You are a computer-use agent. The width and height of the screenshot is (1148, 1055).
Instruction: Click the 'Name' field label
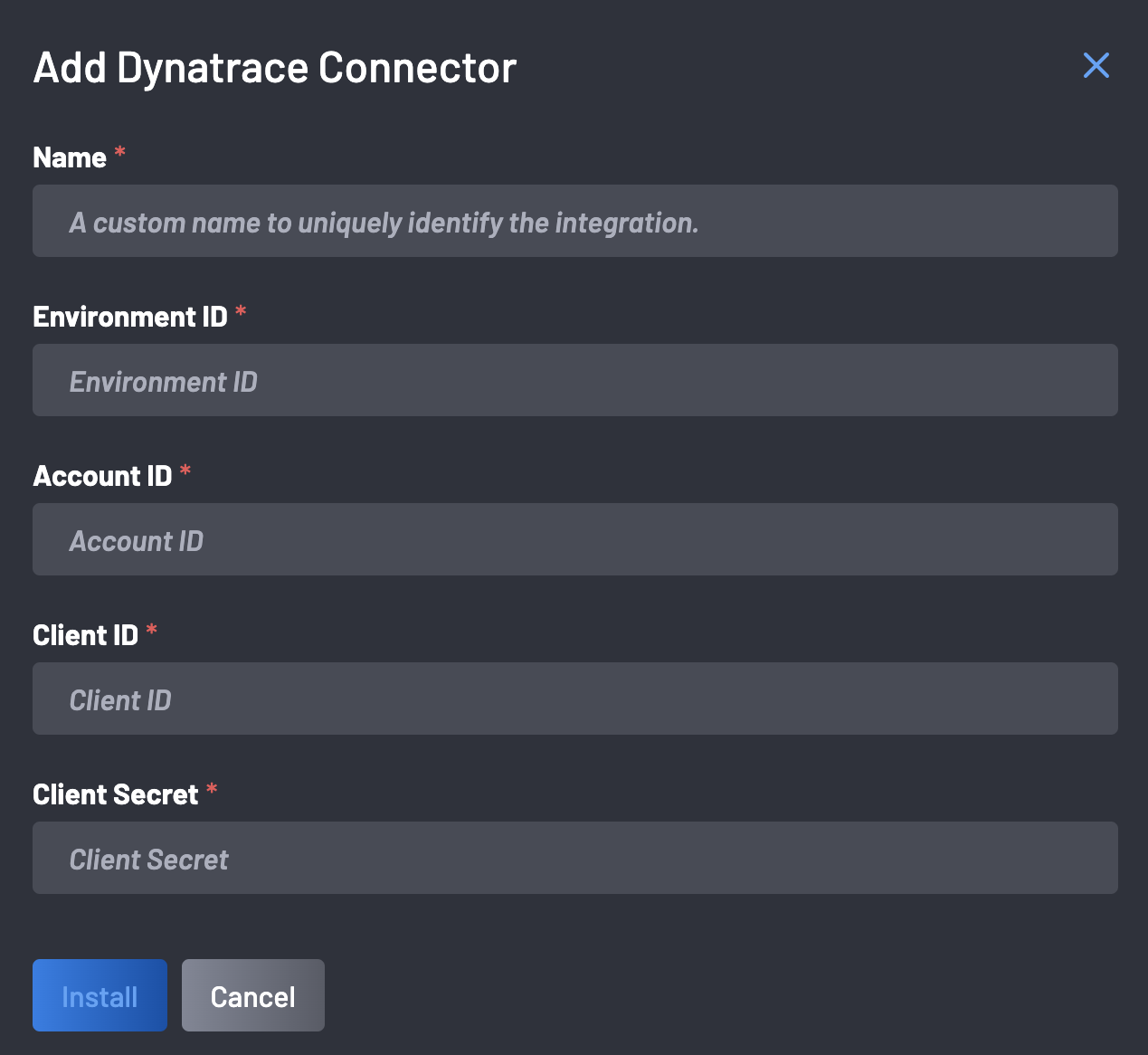coord(70,157)
